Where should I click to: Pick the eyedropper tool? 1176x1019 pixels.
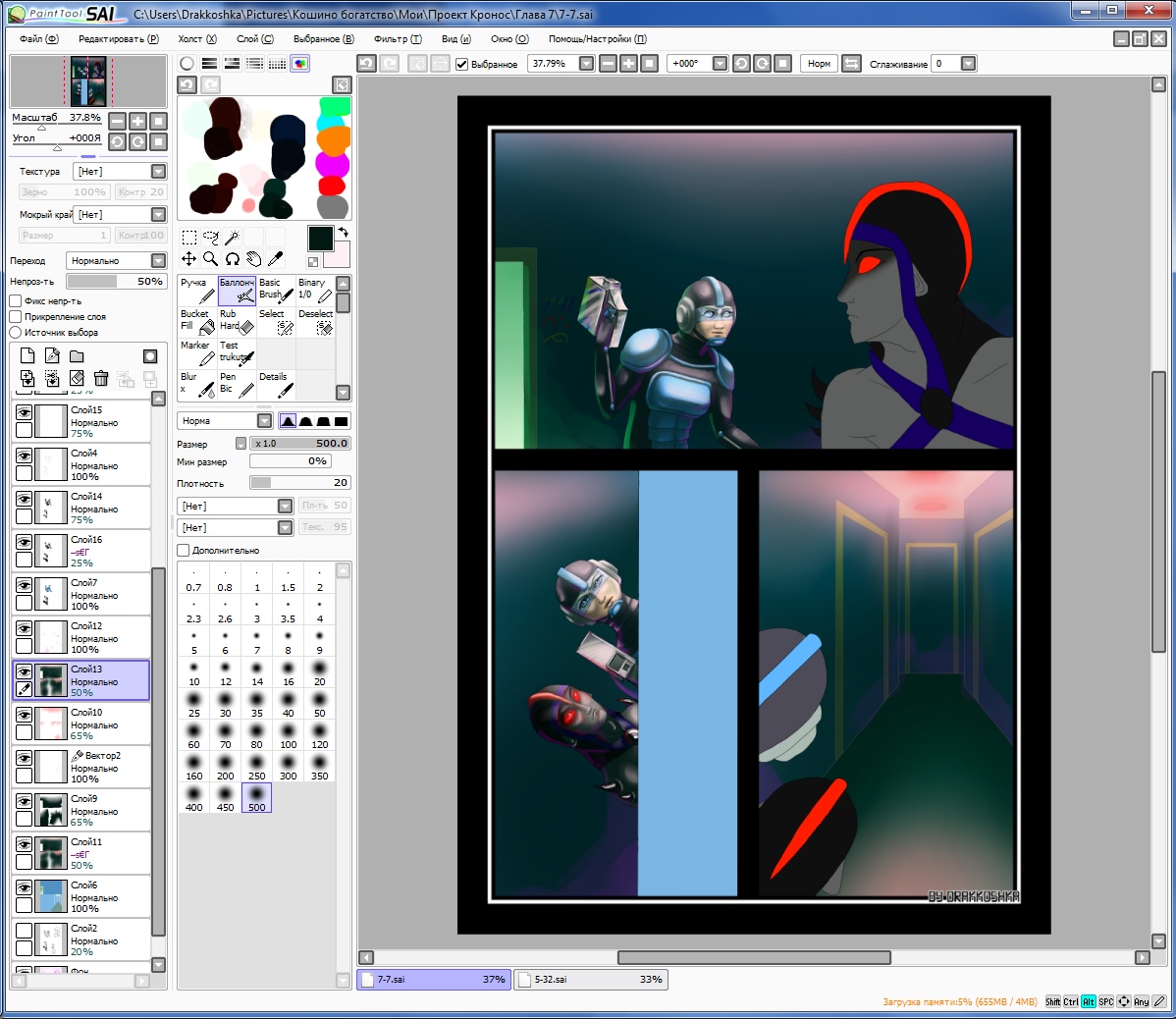click(x=276, y=259)
